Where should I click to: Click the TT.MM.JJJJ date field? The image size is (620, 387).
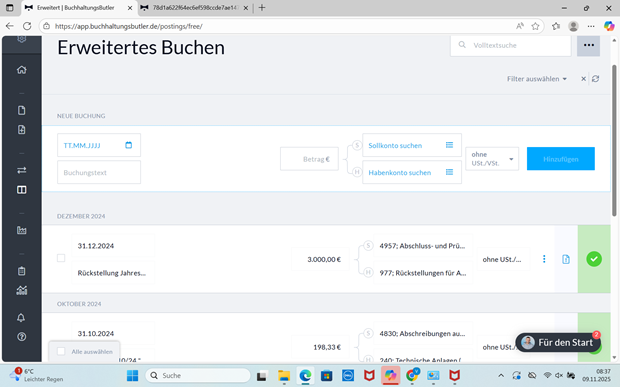[x=99, y=145]
